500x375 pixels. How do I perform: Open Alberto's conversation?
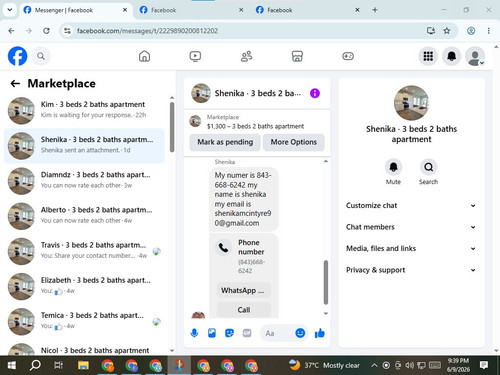[x=84, y=216]
